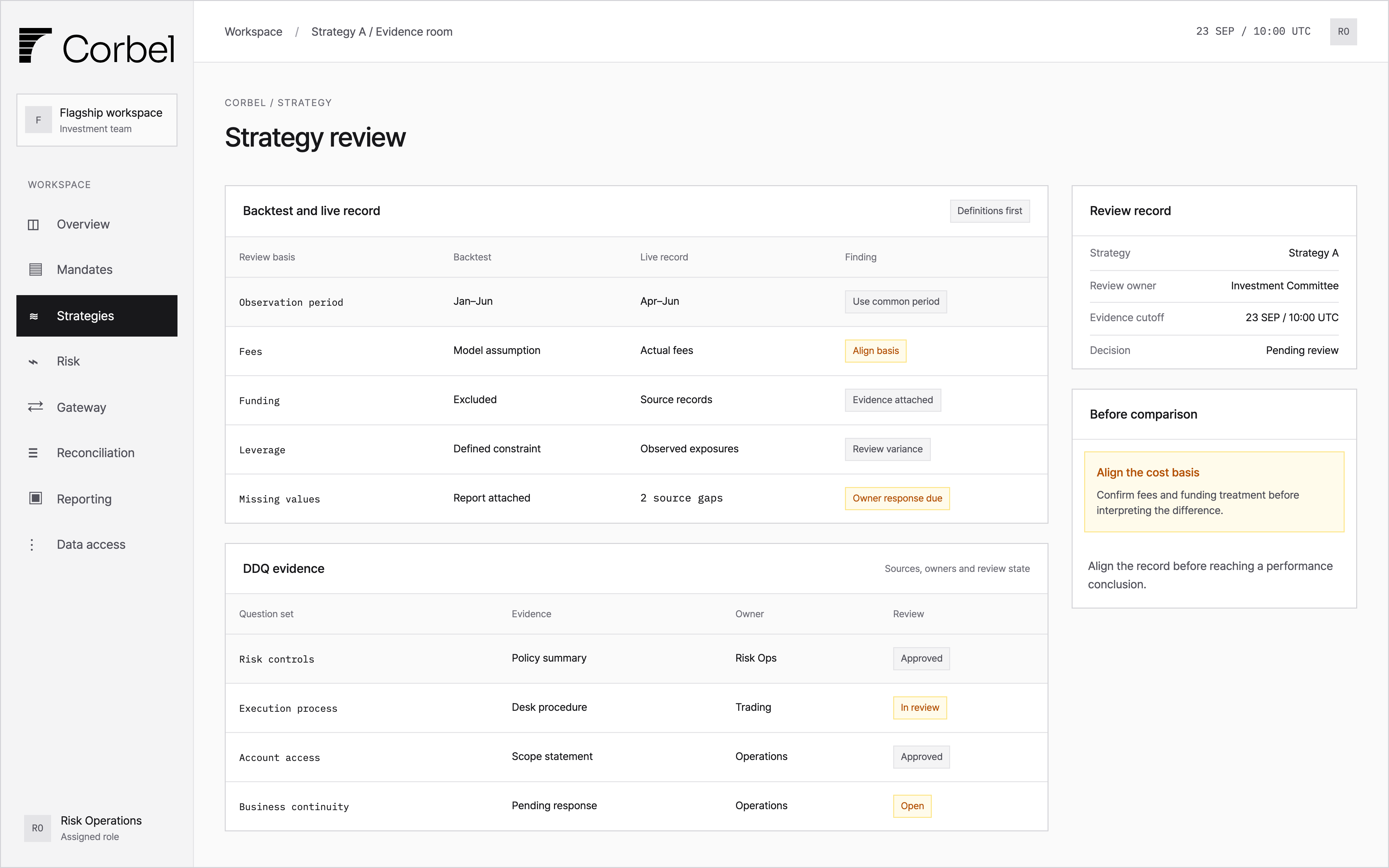Screen dimensions: 1389x868
Task: Click the Data access dots icon
Action: pos(32,545)
